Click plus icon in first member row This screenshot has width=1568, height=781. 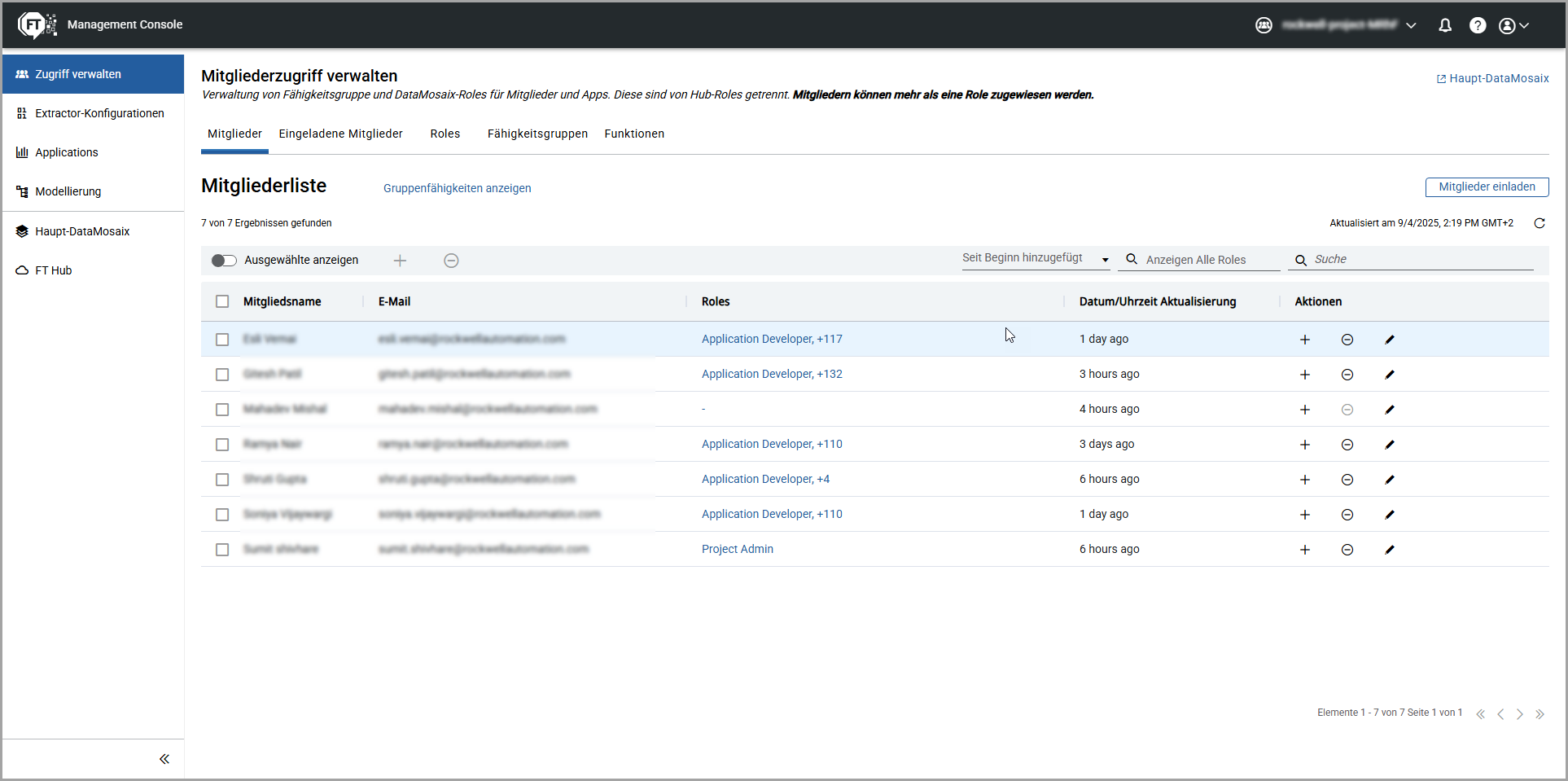point(1304,340)
